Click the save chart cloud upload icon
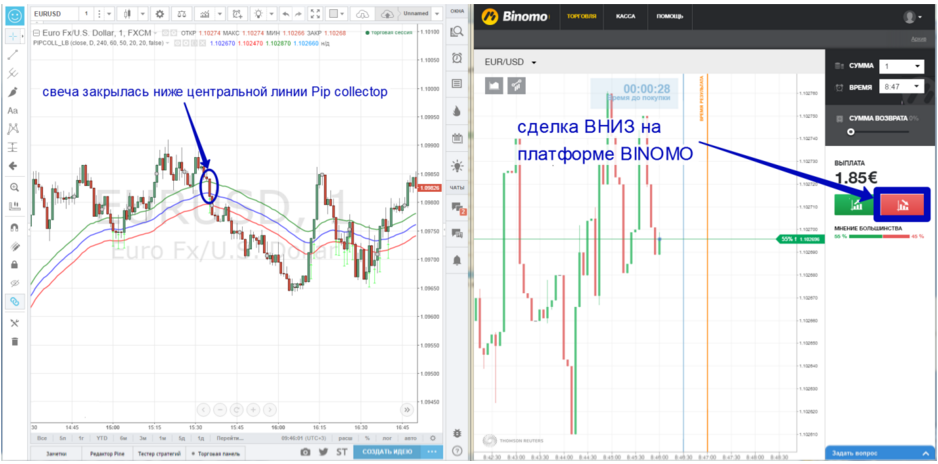This screenshot has width=938, height=464. tap(388, 13)
